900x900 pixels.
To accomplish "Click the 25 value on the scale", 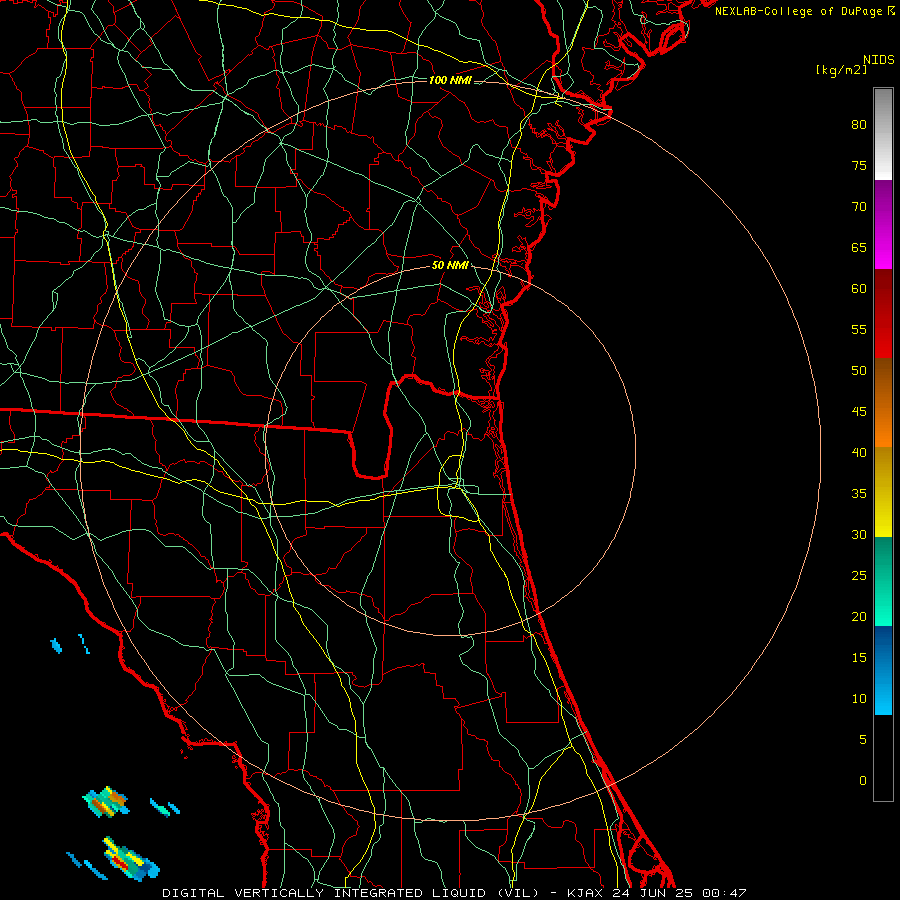I will coord(859,575).
